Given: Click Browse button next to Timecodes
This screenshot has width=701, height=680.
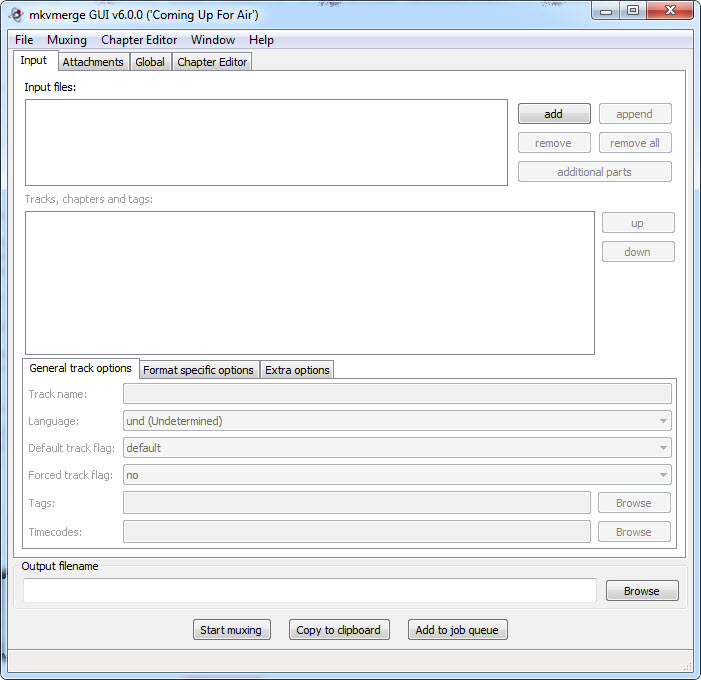Looking at the screenshot, I should coord(634,532).
